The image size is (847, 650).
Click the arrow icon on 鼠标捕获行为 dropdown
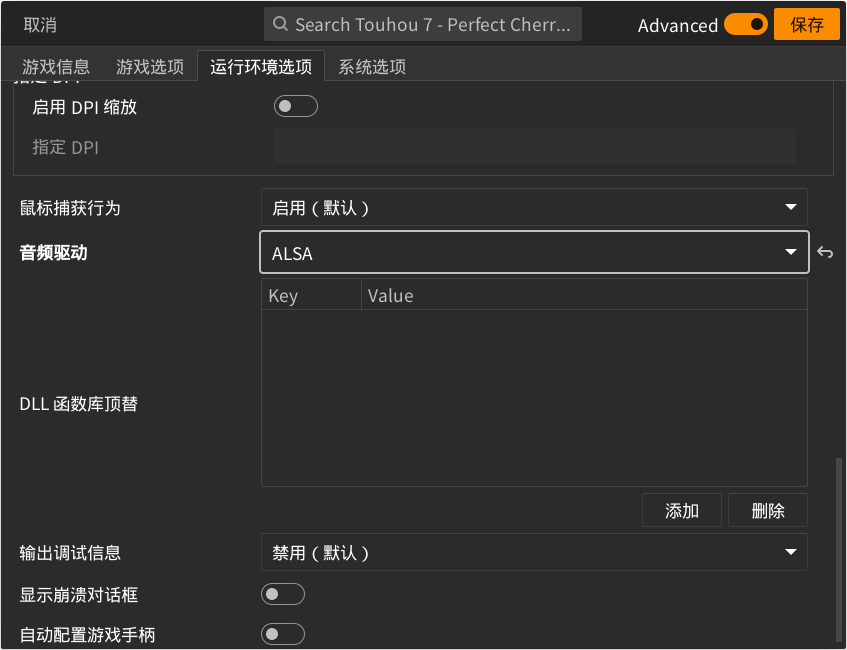[791, 207]
